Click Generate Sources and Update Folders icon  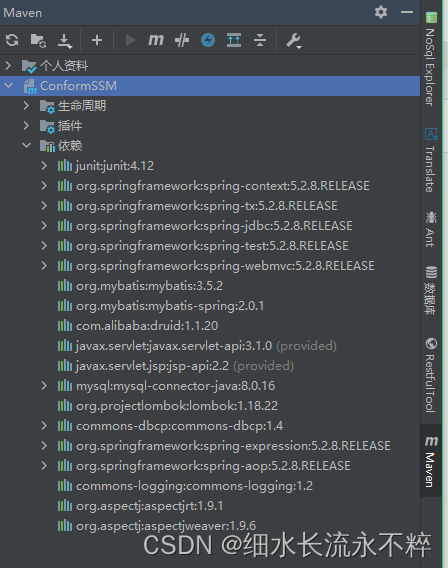(38, 40)
